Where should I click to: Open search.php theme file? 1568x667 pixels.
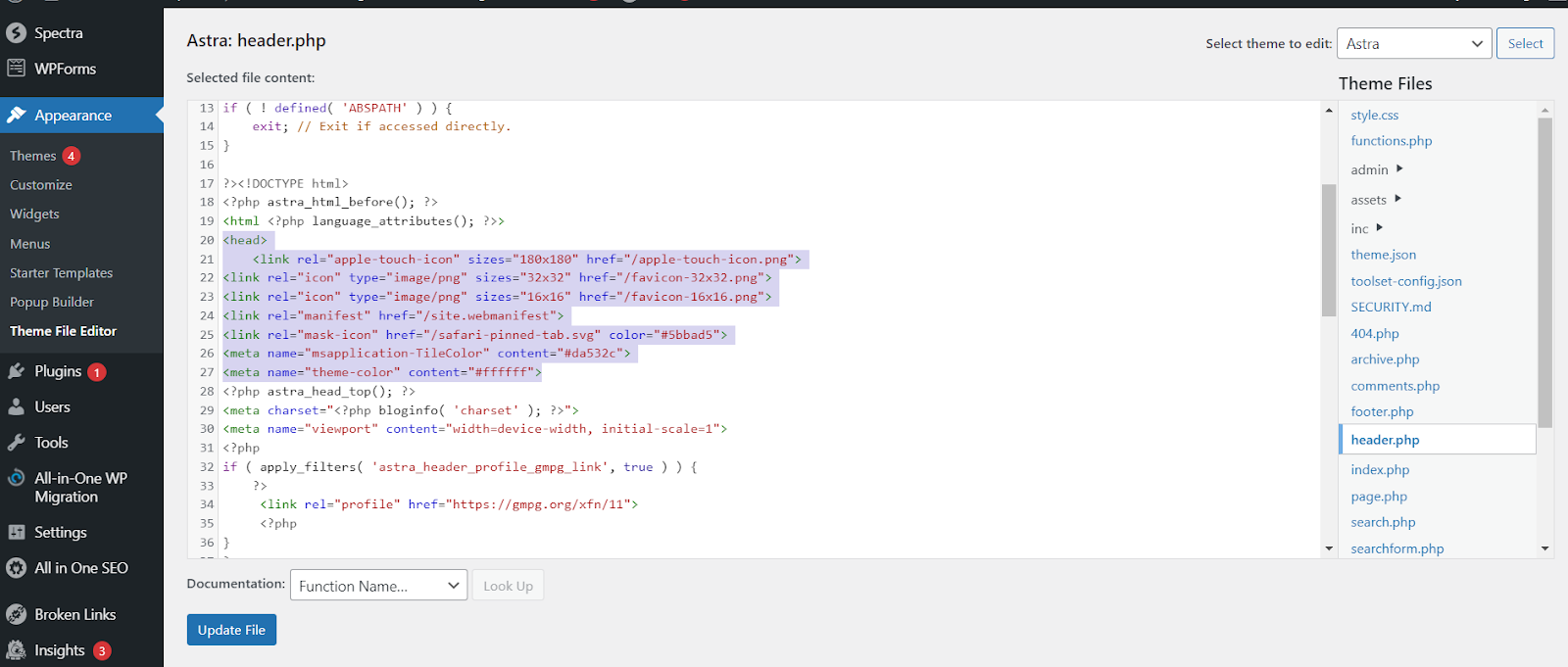pyautogui.click(x=1383, y=522)
